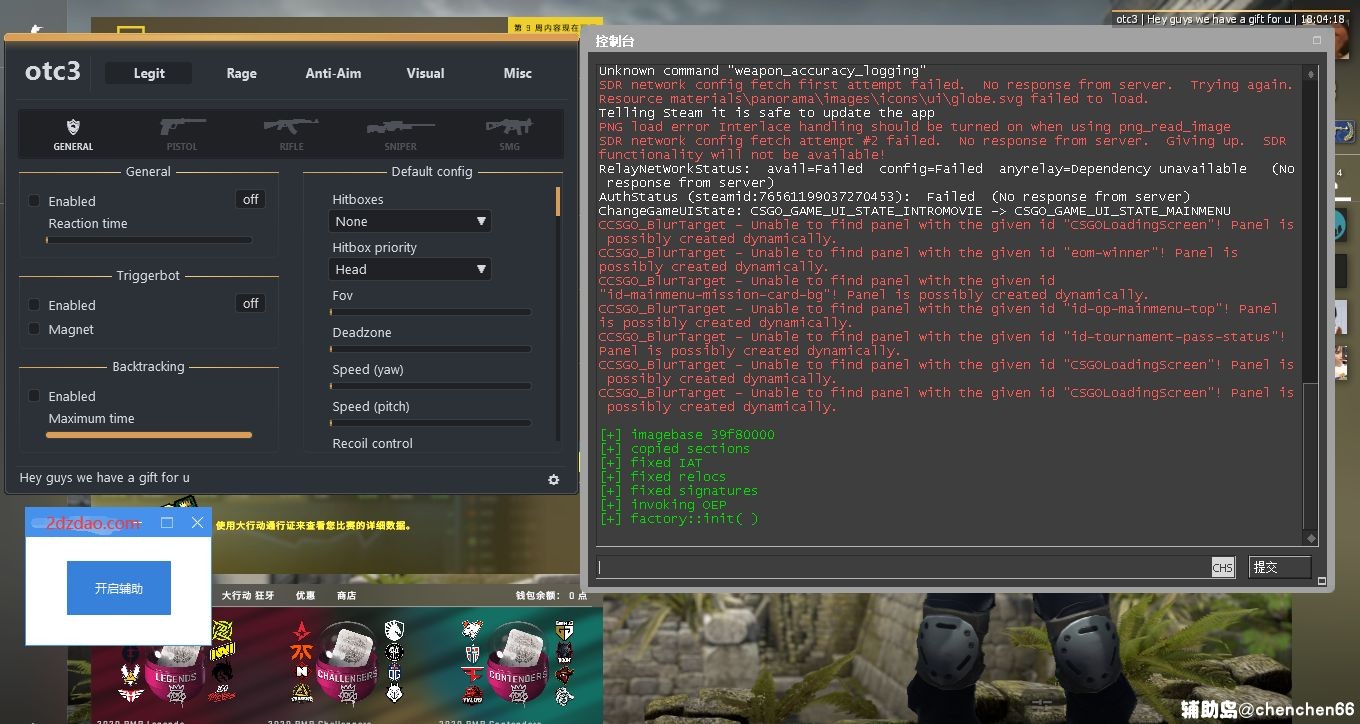This screenshot has width=1360, height=724.
Task: Click the Default config panel scrollbar
Action: [x=558, y=200]
